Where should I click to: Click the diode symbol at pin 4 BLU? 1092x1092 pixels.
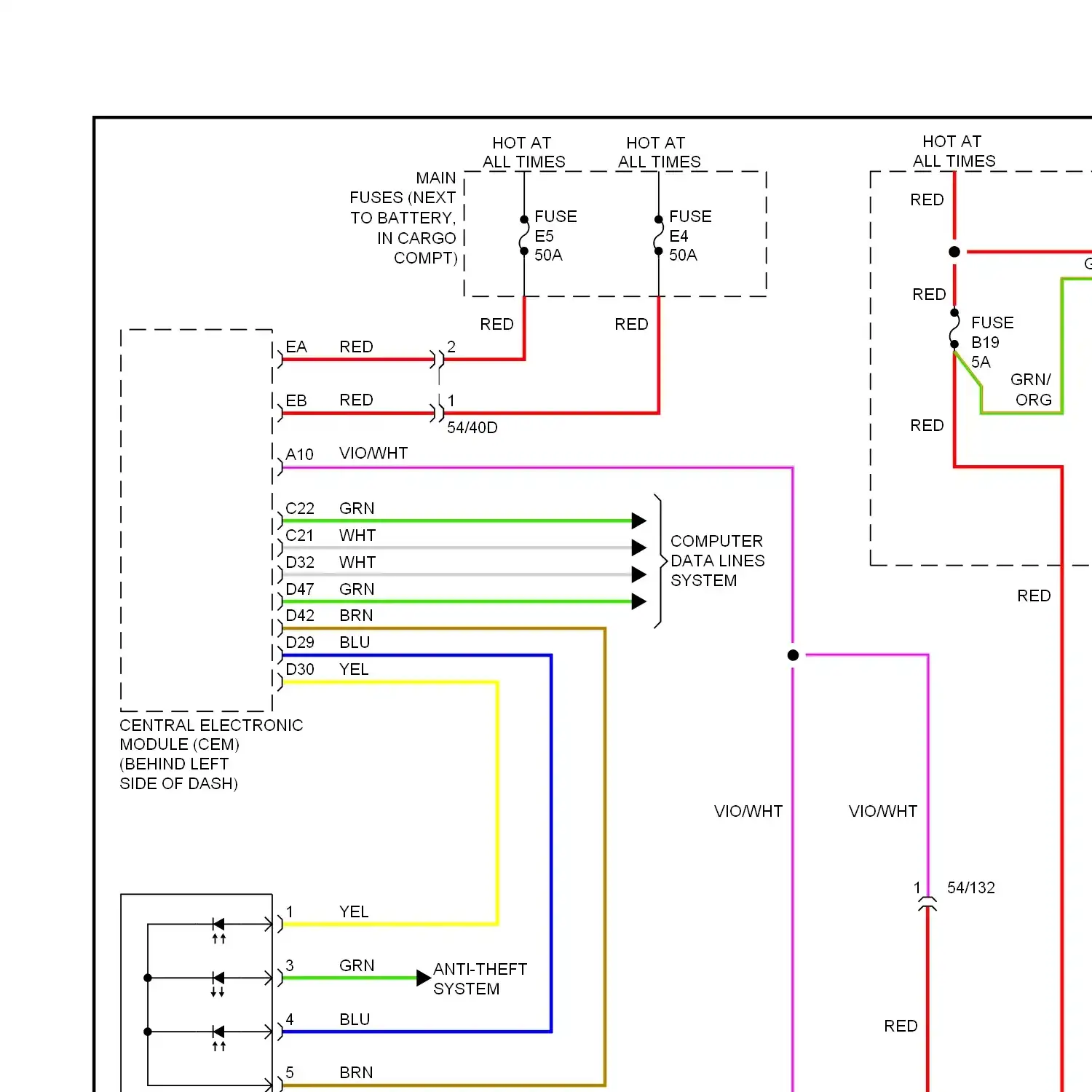point(218,1037)
